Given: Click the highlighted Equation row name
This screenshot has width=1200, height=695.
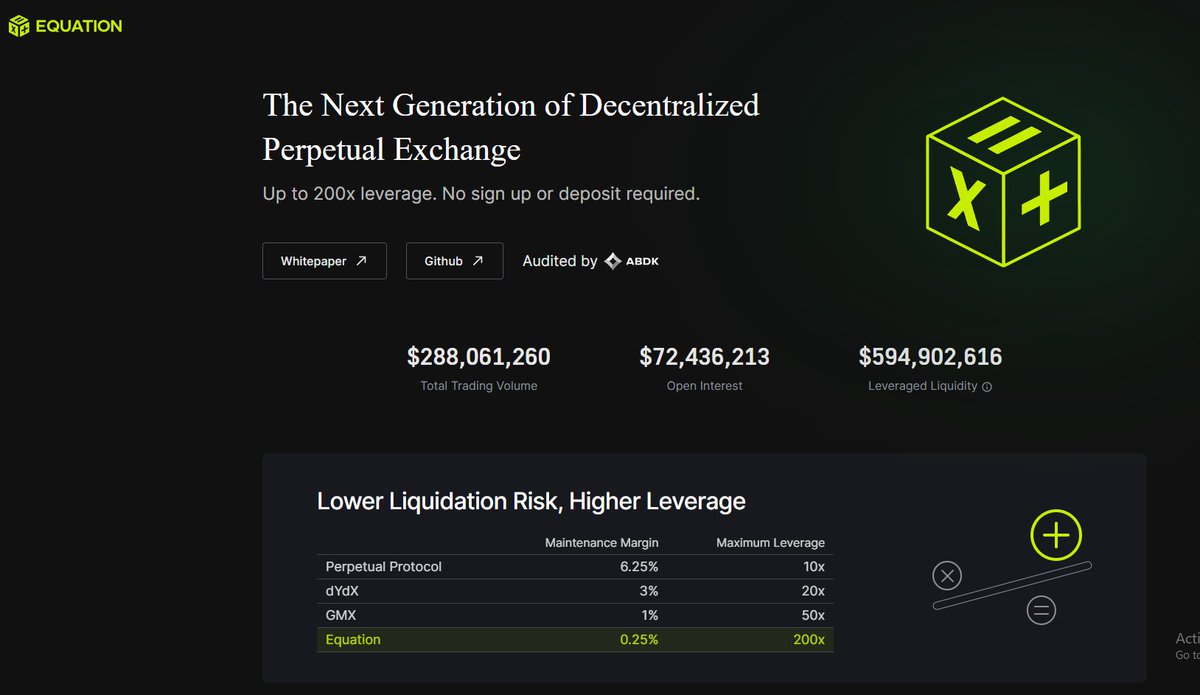Looking at the screenshot, I should pyautogui.click(x=353, y=640).
